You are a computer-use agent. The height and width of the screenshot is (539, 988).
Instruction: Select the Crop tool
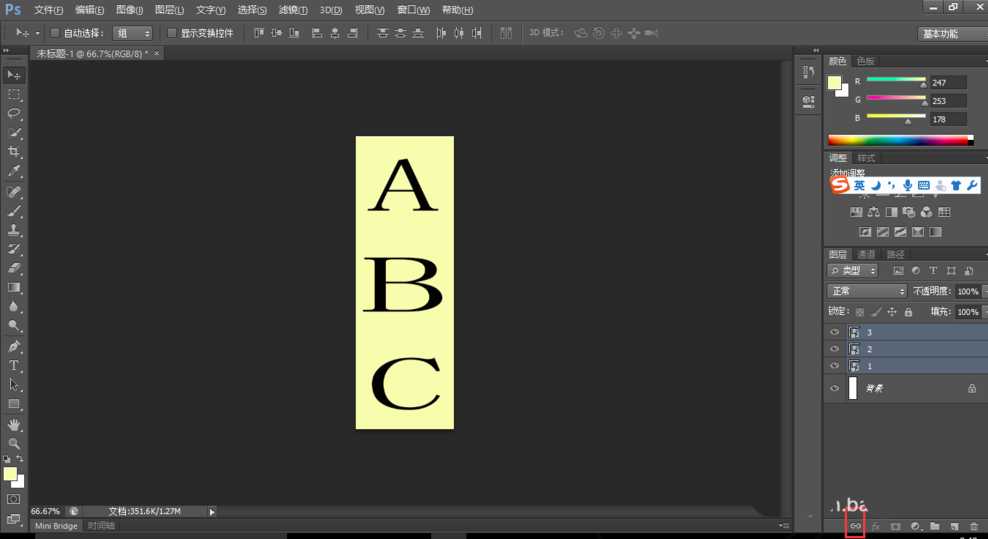click(14, 152)
